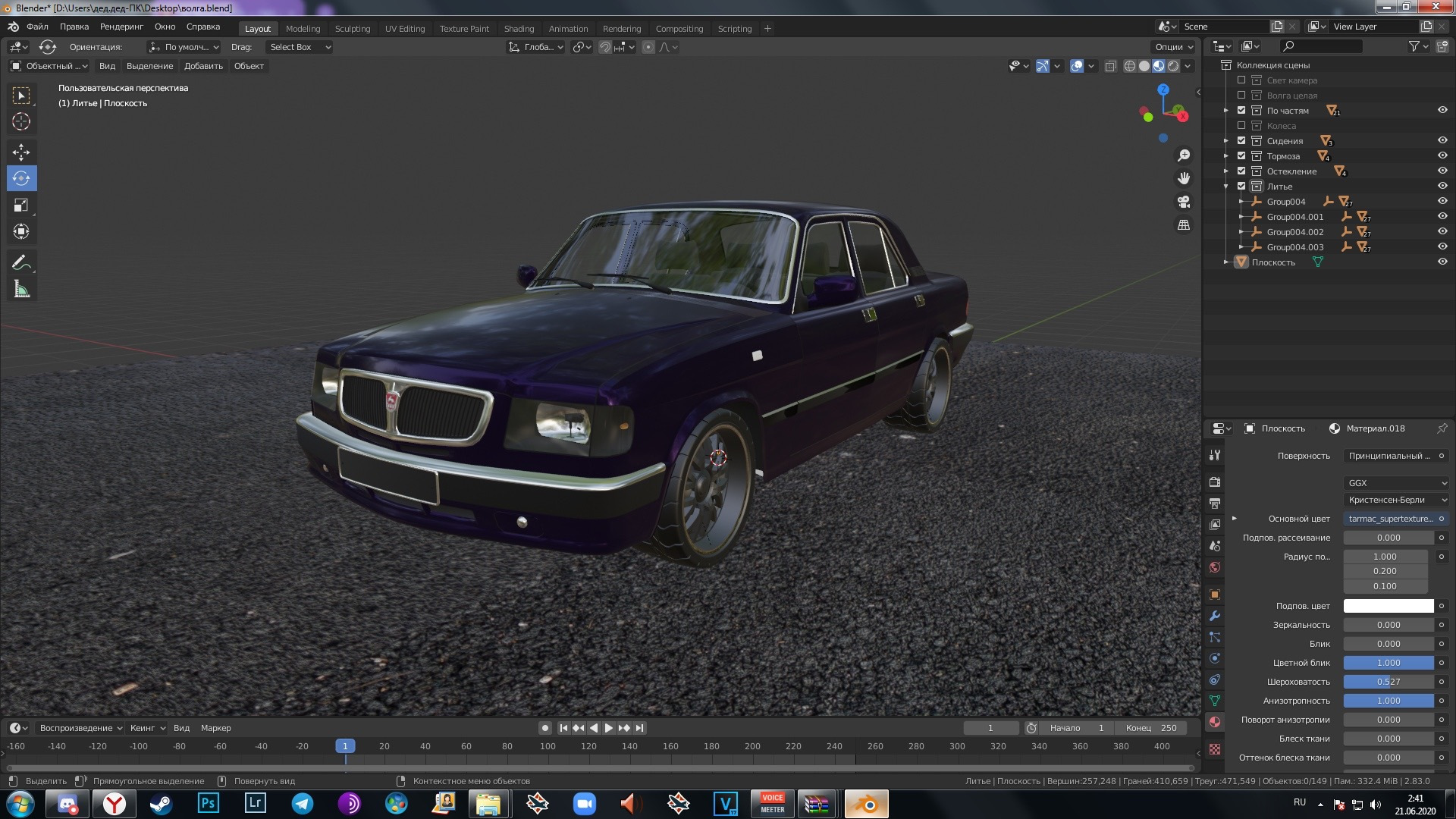
Task: Enable the Колеса collection checkbox
Action: [x=1241, y=126]
